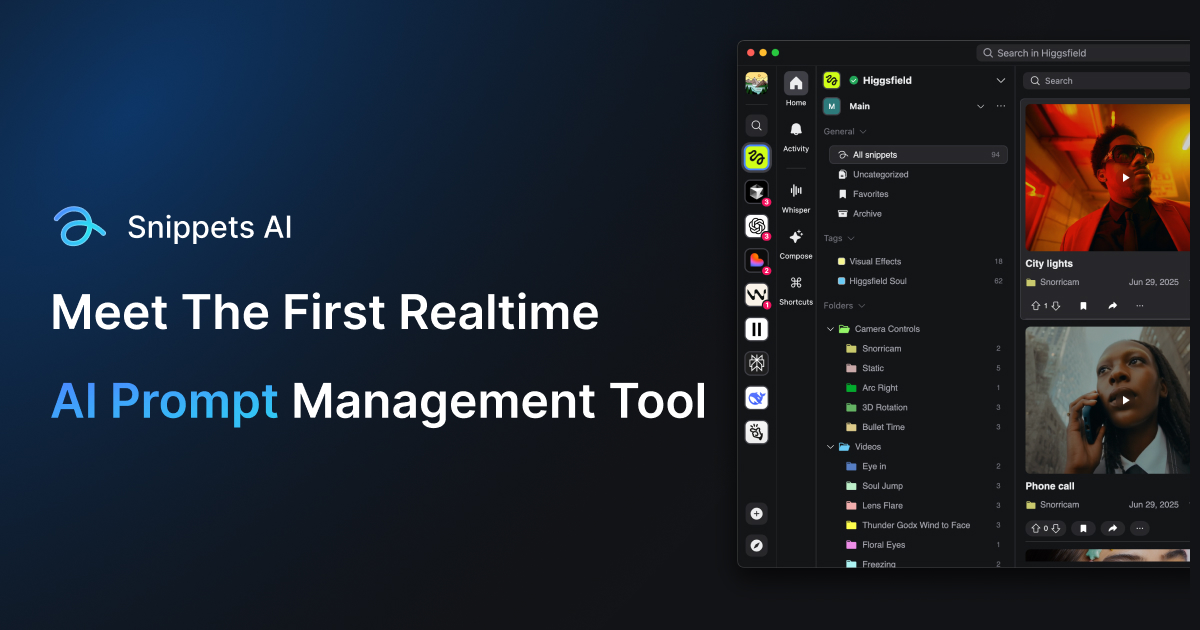1200x630 pixels.
Task: Select the pause-bars workspace icon
Action: [757, 329]
